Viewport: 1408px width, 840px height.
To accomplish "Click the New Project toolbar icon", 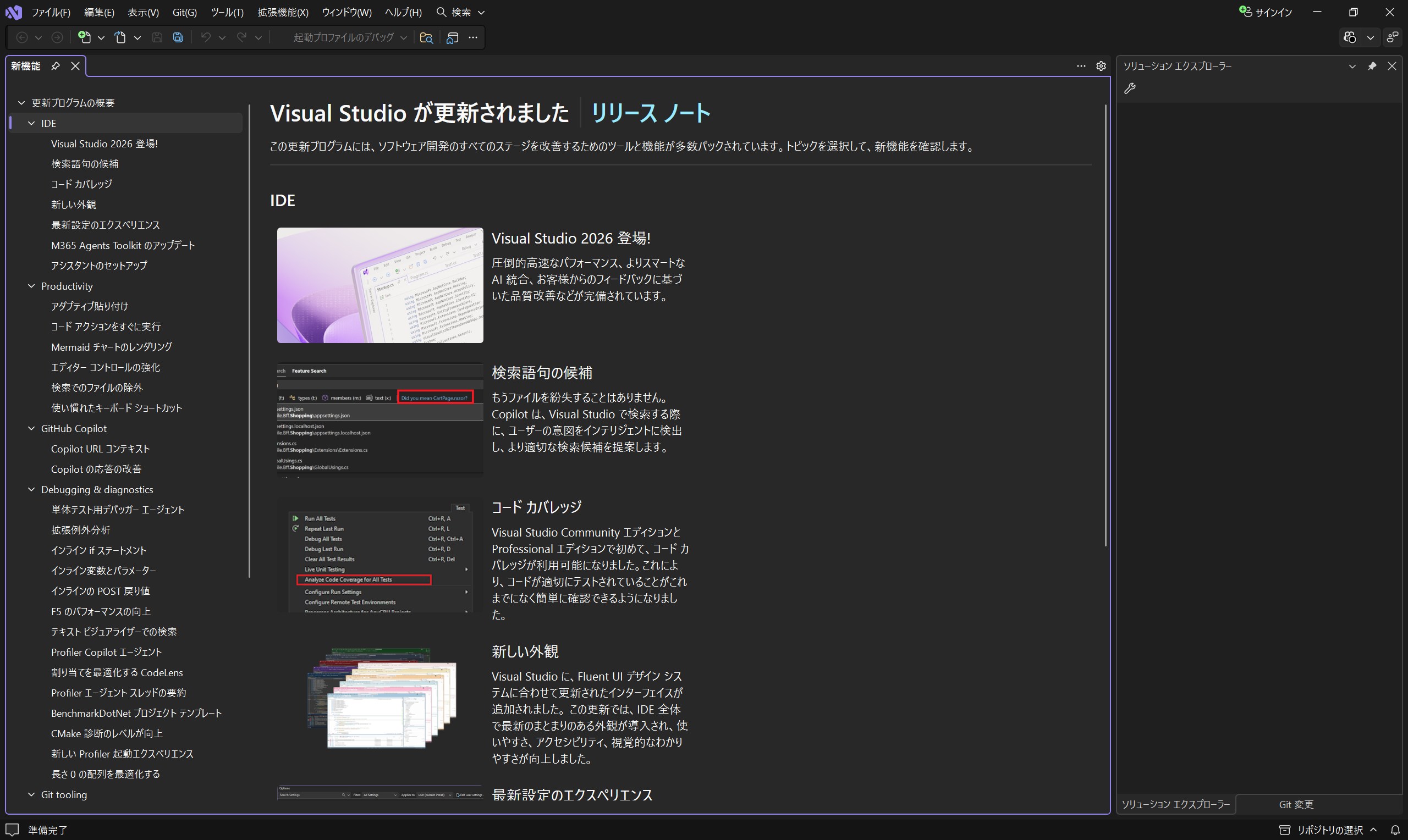I will click(84, 37).
